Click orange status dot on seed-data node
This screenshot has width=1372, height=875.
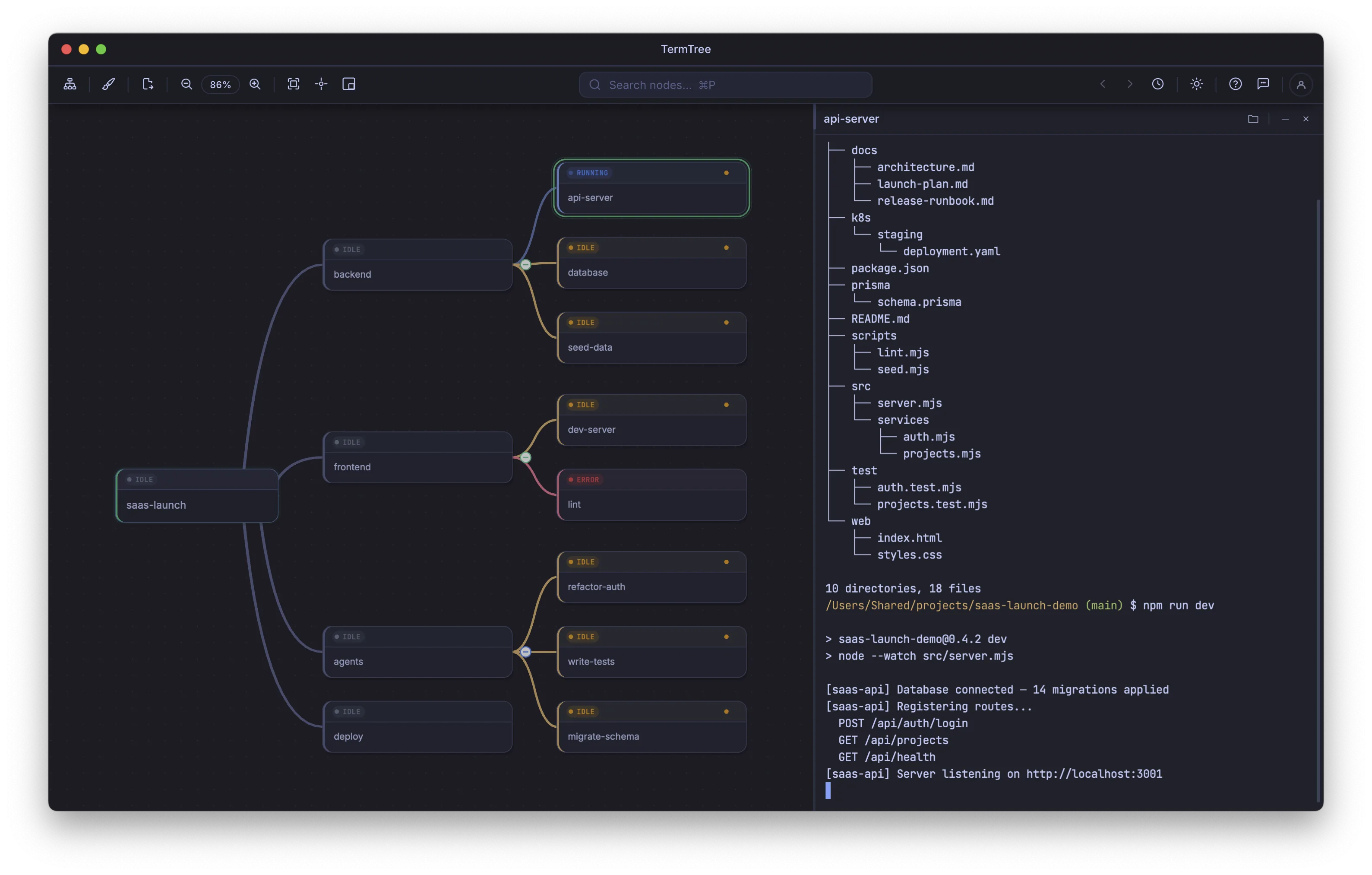727,323
